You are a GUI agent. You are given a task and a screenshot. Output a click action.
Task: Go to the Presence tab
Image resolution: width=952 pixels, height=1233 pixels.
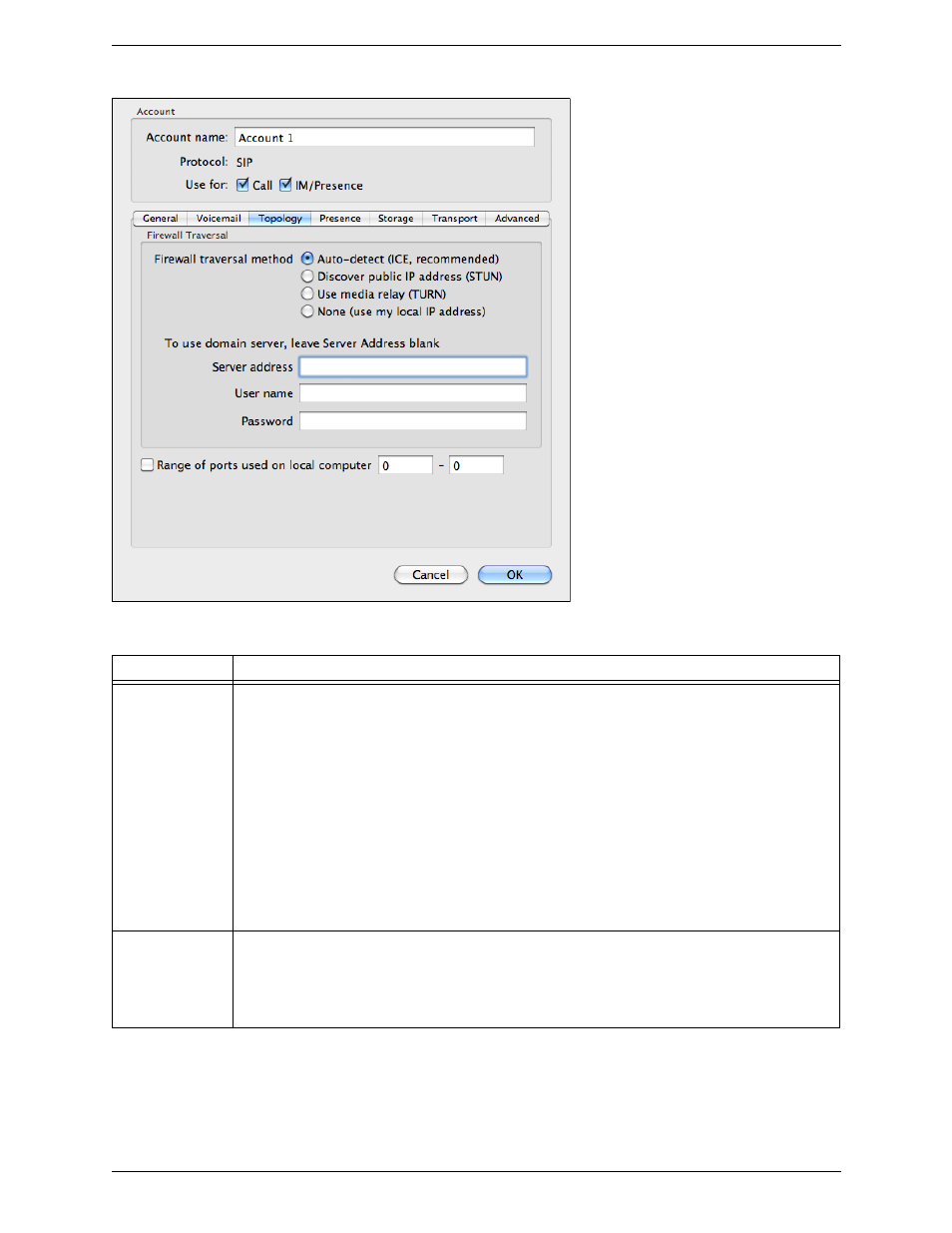click(340, 219)
